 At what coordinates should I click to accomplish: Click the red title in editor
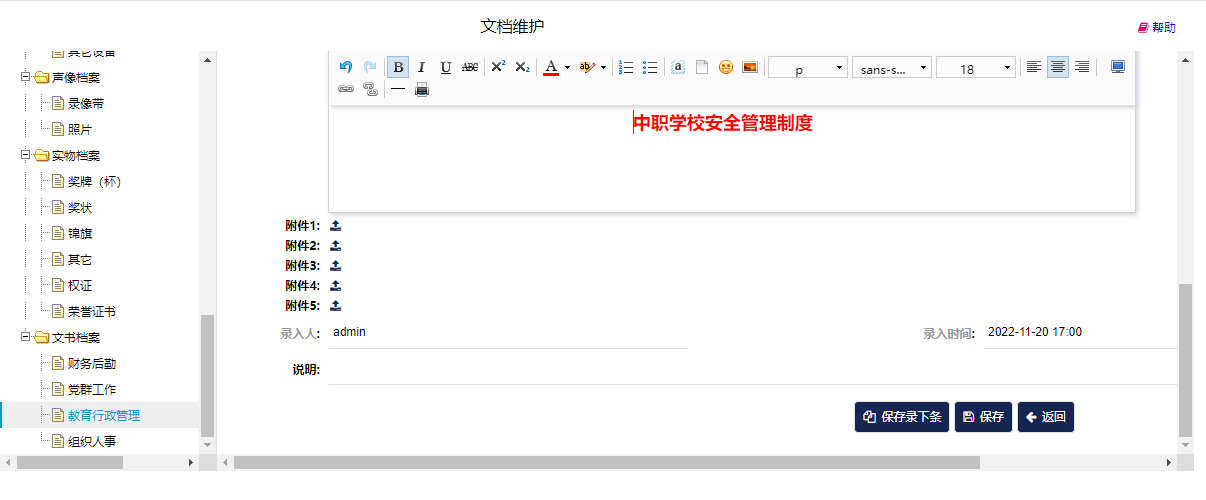[x=722, y=124]
